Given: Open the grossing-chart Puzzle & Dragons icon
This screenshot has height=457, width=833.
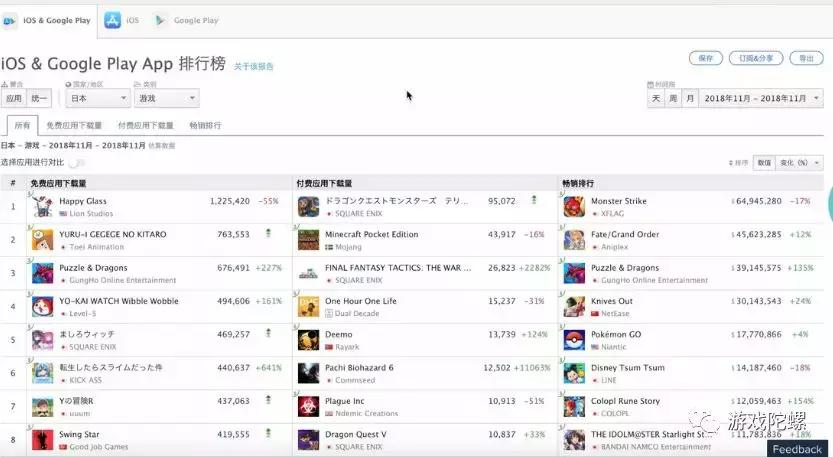Looking at the screenshot, I should (574, 273).
